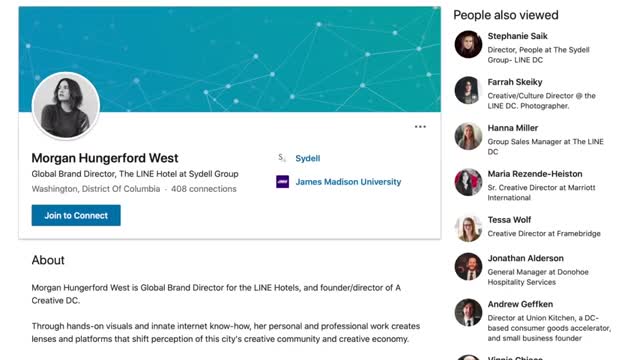Click Andrew Geffken's profile avatar
The width and height of the screenshot is (640, 360).
[468, 313]
